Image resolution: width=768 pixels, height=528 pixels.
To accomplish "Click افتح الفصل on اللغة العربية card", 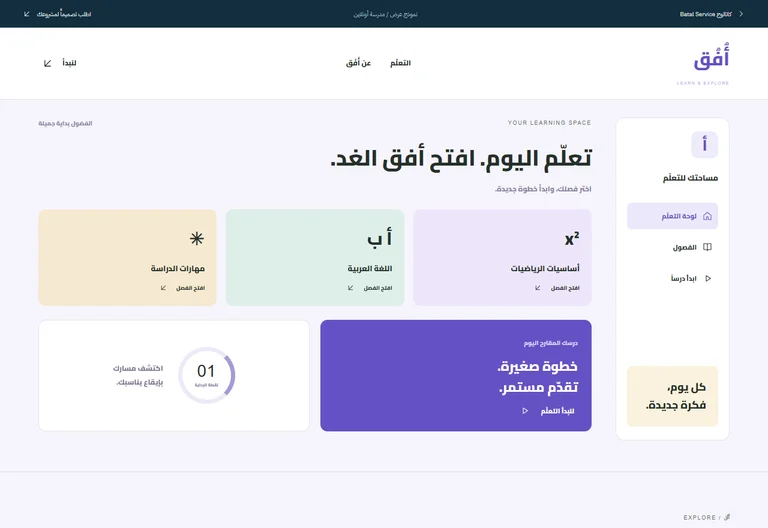I will click(x=378, y=288).
